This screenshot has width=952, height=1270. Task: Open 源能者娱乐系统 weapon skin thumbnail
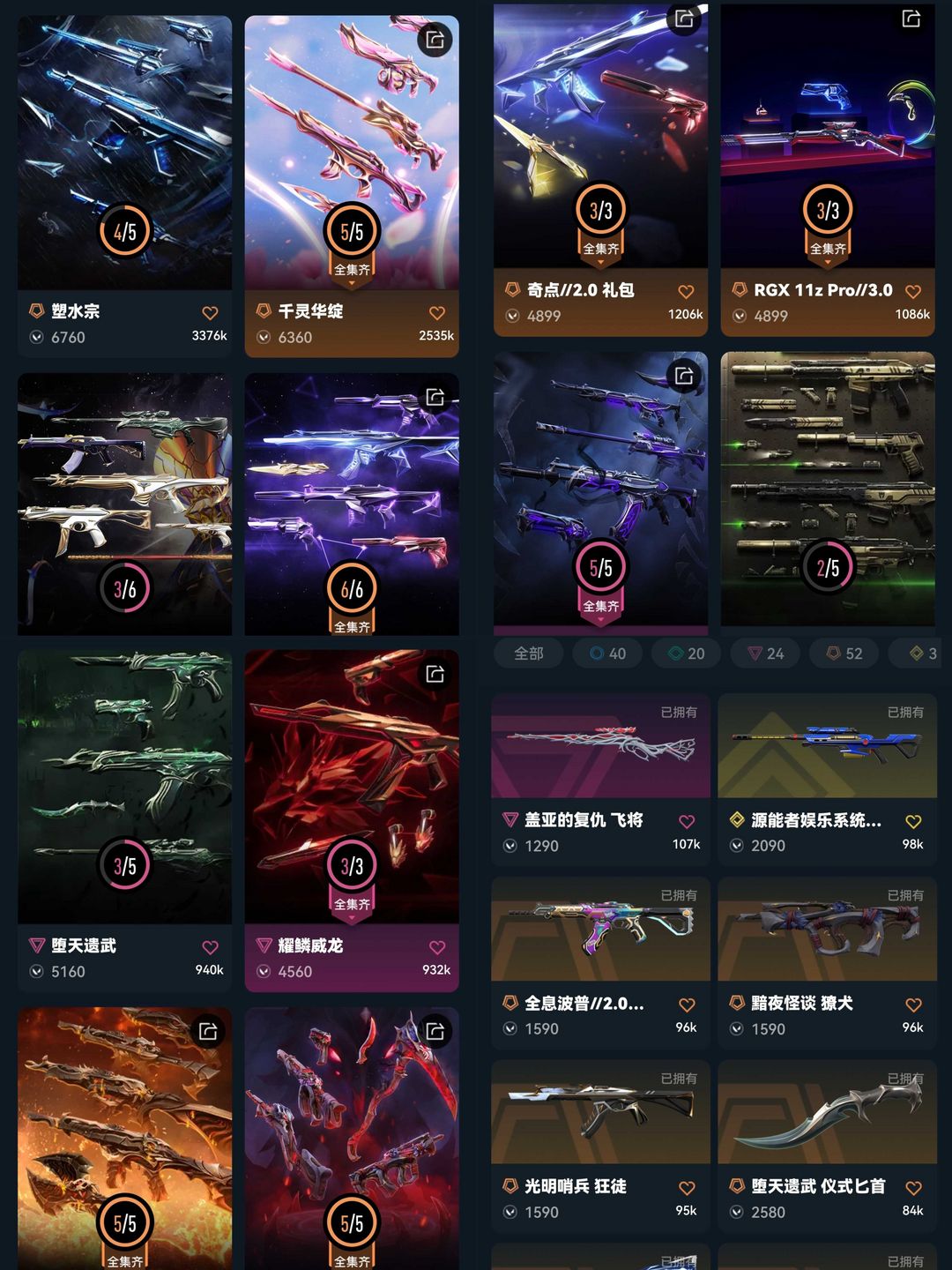point(828,746)
